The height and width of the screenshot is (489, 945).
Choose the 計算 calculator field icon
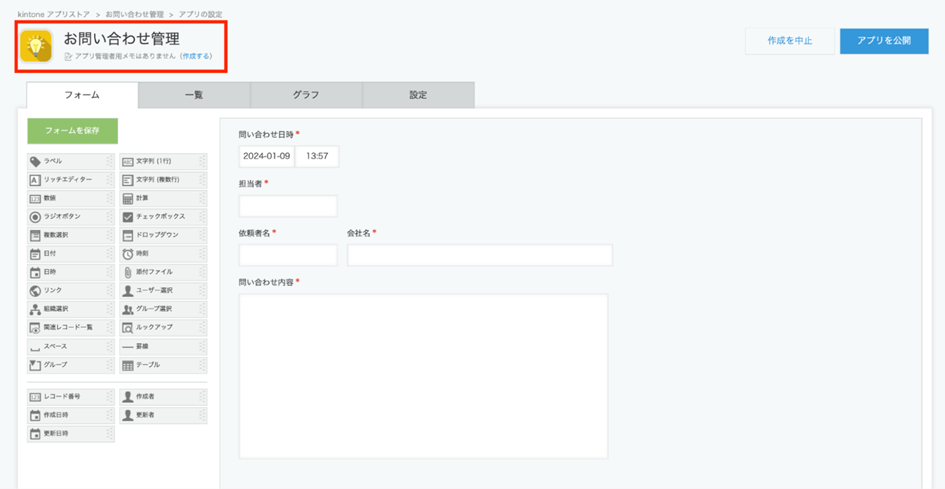click(128, 198)
